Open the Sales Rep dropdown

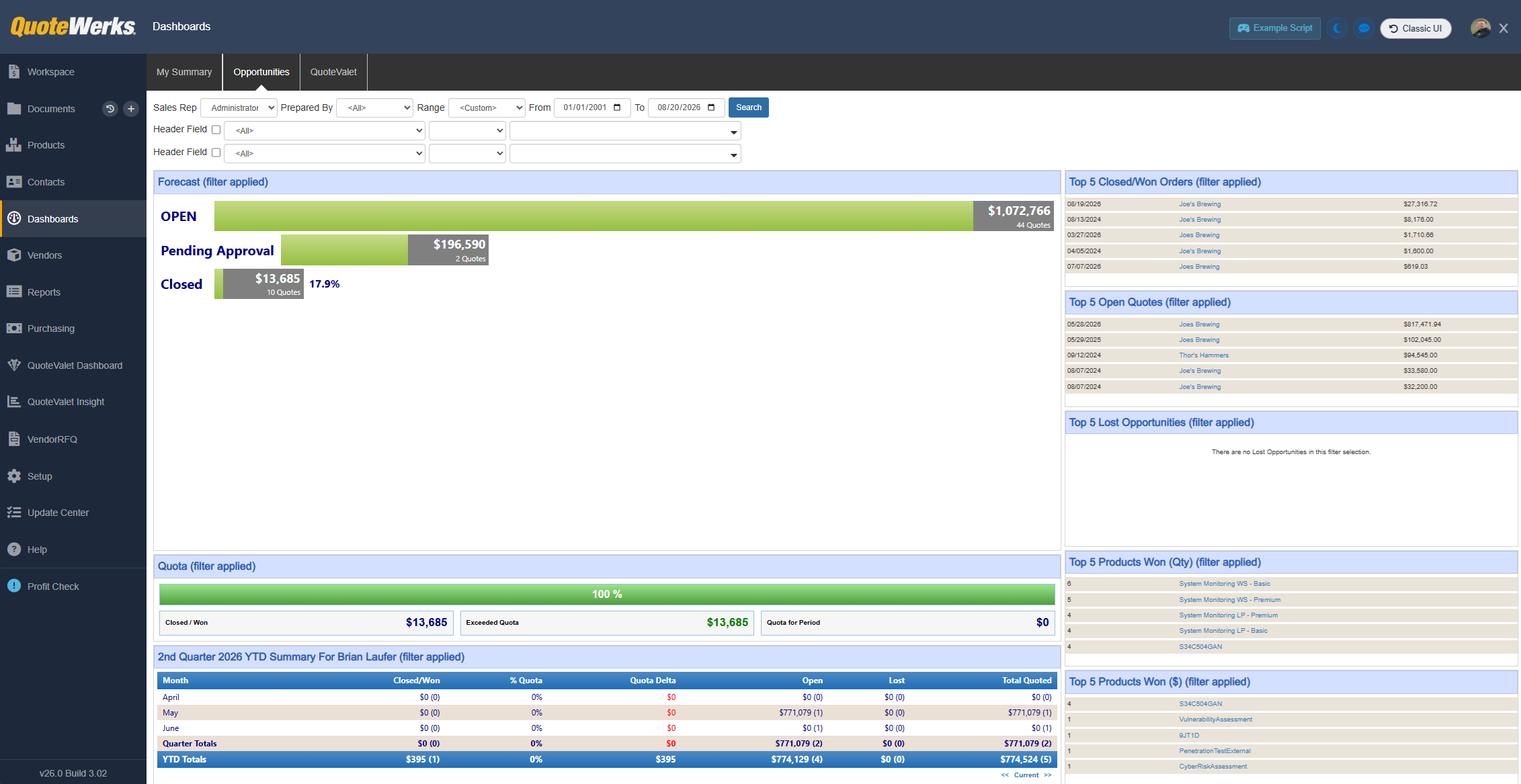(239, 107)
